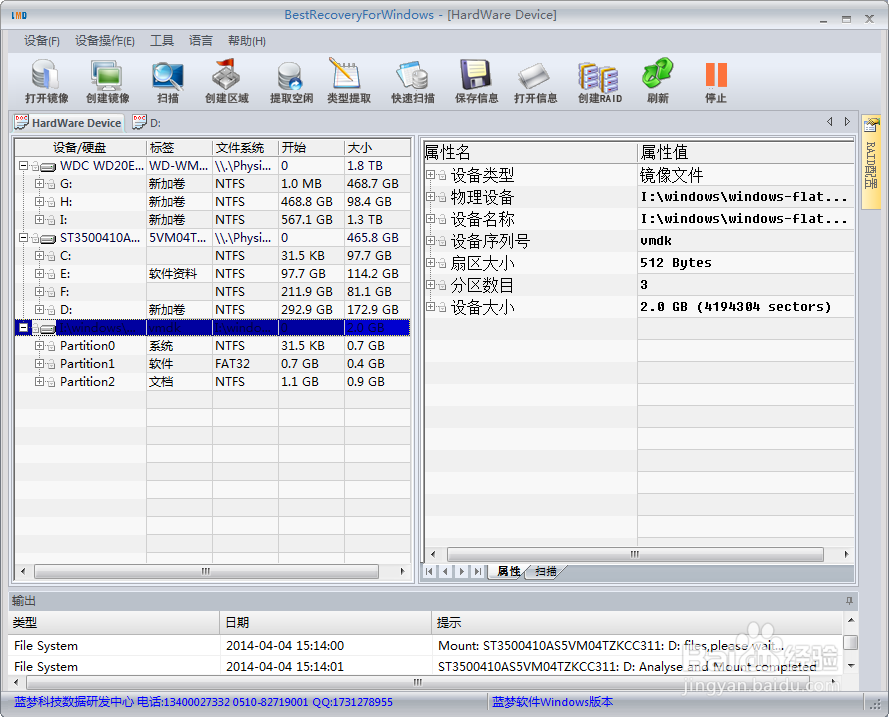Image resolution: width=889 pixels, height=717 pixels.
Task: Expand the 分区数目 property row
Action: tap(430, 285)
